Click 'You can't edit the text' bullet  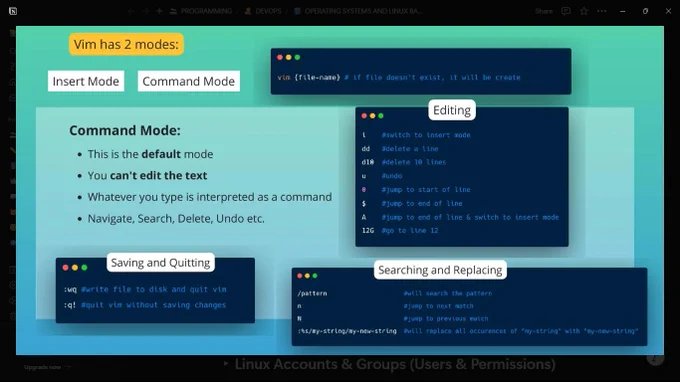point(147,176)
